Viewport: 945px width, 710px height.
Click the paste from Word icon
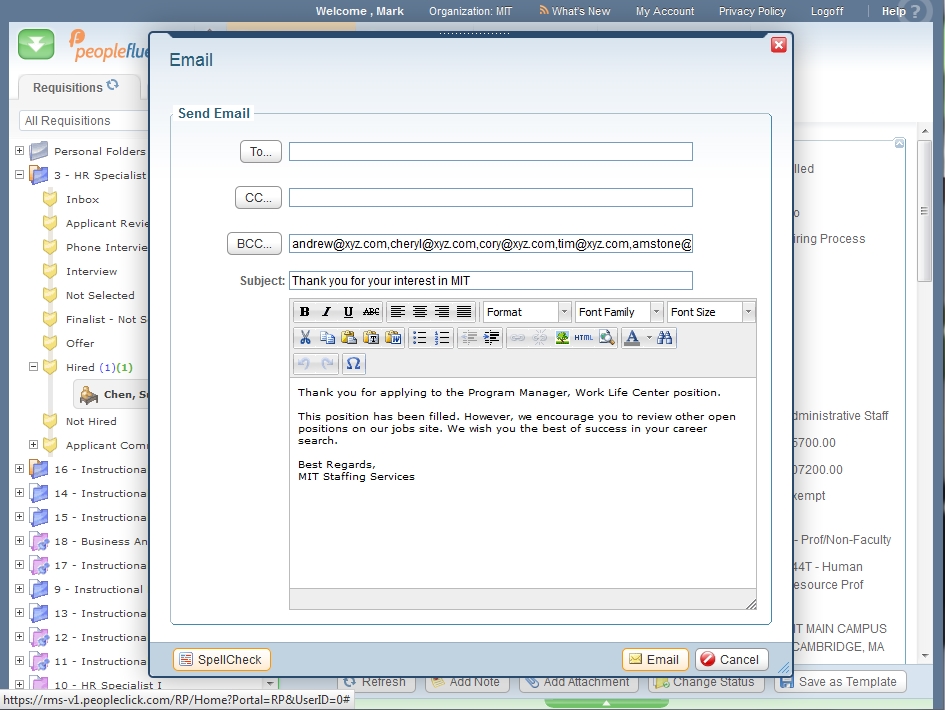392,338
